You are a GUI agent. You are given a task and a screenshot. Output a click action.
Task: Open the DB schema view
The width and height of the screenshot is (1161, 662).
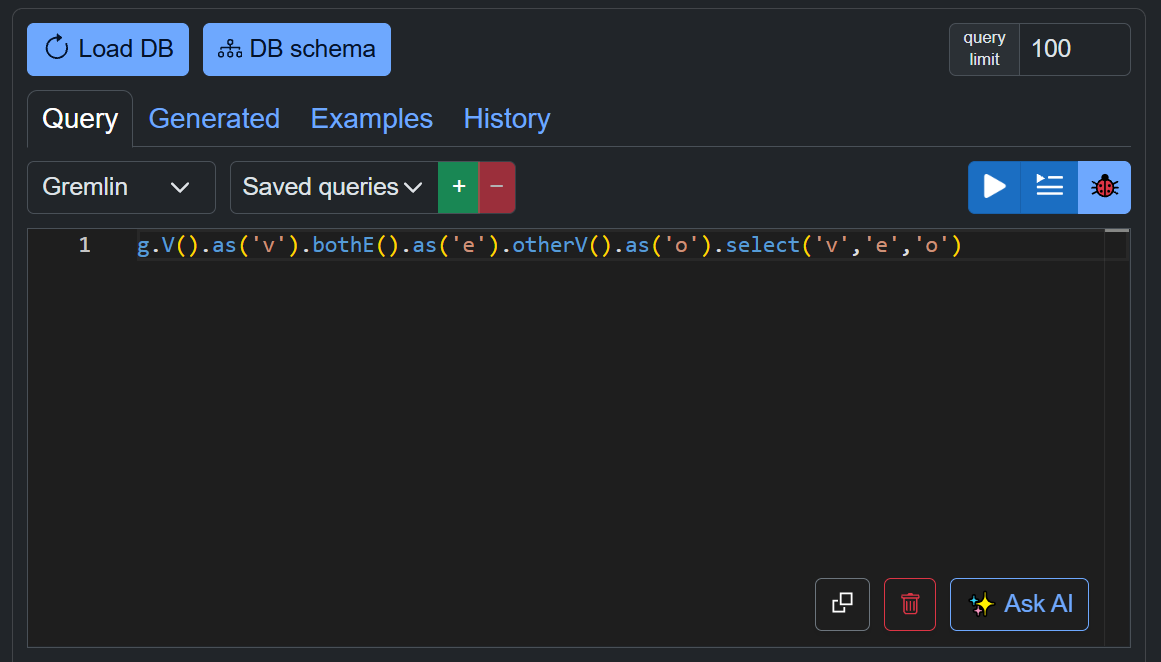tap(297, 49)
